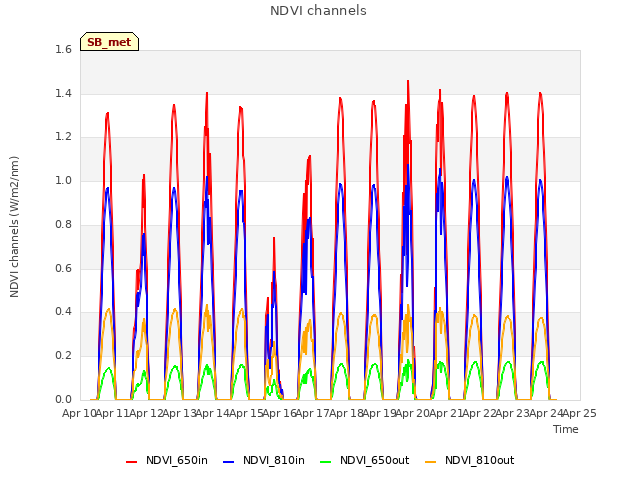Click the Apr 25 x-axis tick label
The height and width of the screenshot is (480, 640).
click(580, 413)
